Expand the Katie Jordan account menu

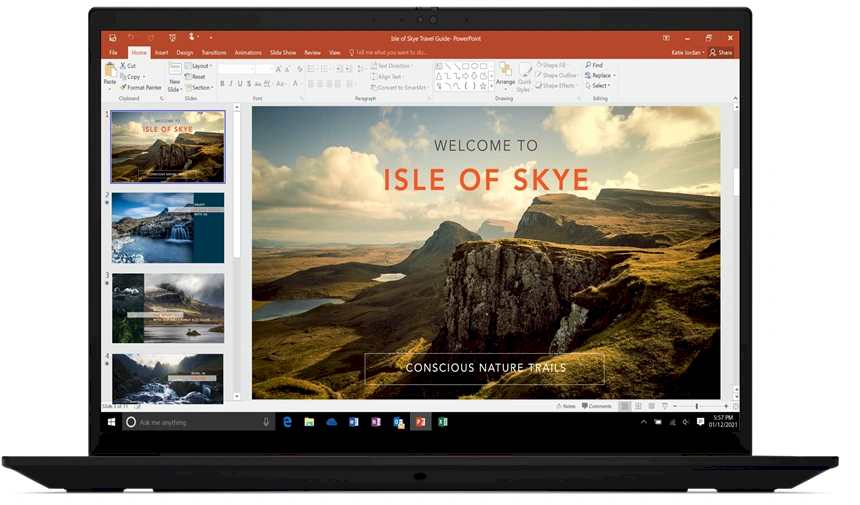[688, 53]
